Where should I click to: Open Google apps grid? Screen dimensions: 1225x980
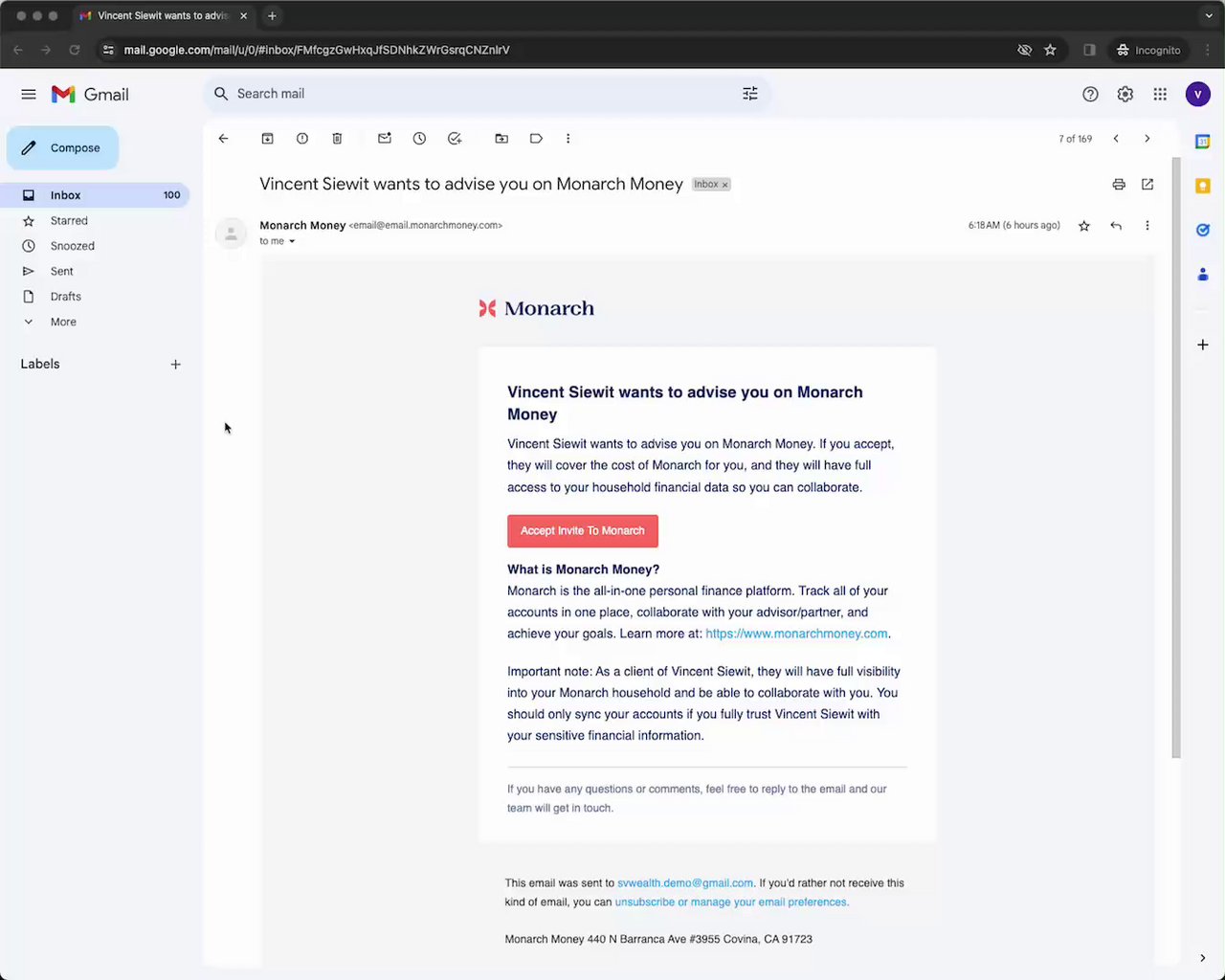tap(1160, 94)
